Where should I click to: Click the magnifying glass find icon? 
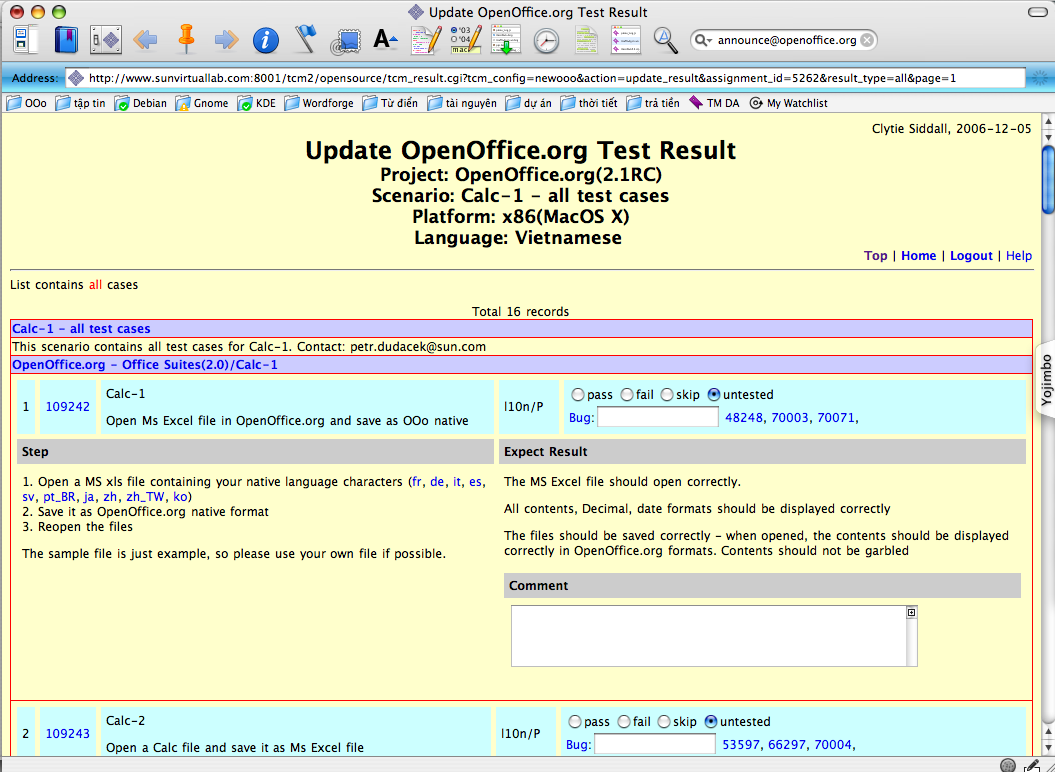click(x=665, y=40)
